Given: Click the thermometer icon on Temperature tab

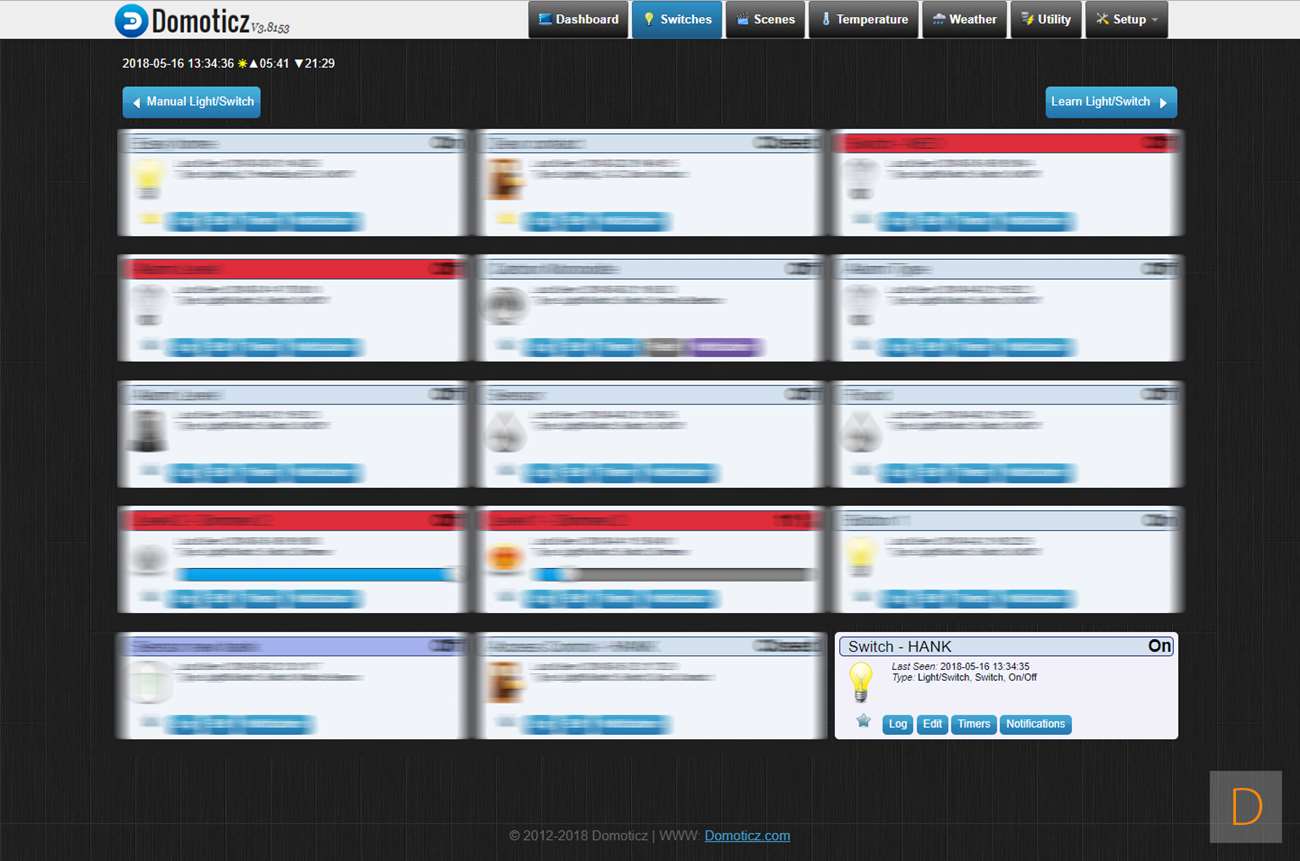Looking at the screenshot, I should point(826,20).
